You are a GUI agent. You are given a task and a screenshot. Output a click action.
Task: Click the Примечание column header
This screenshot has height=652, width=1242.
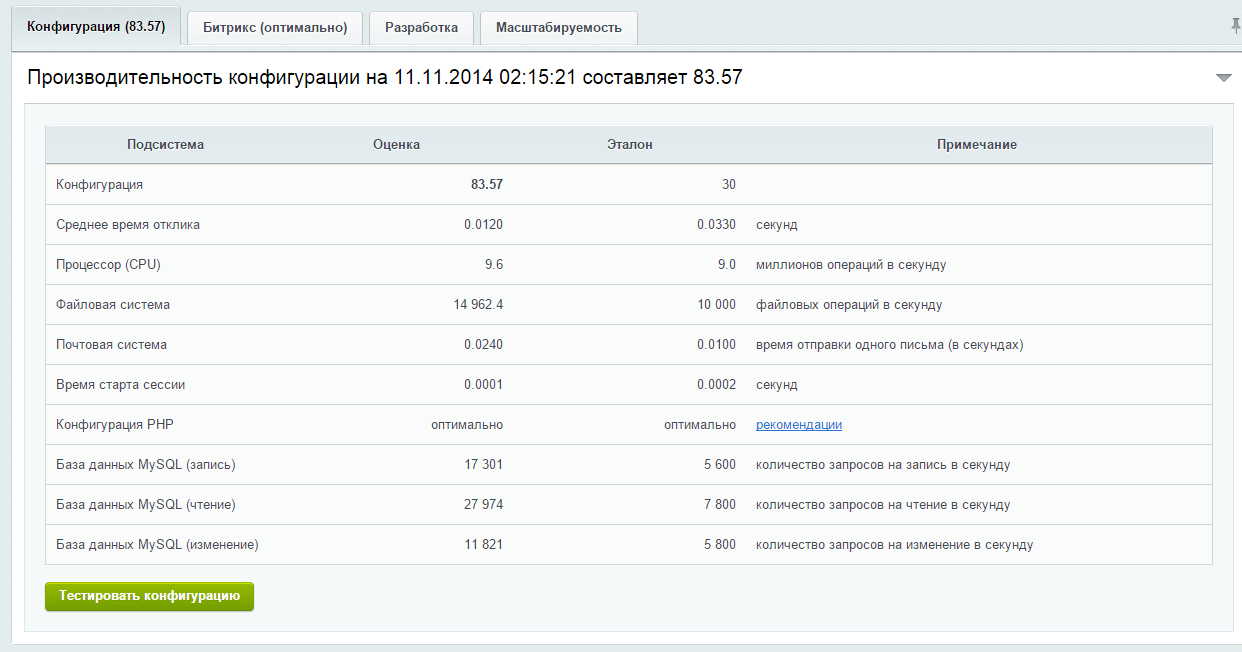[x=977, y=145]
